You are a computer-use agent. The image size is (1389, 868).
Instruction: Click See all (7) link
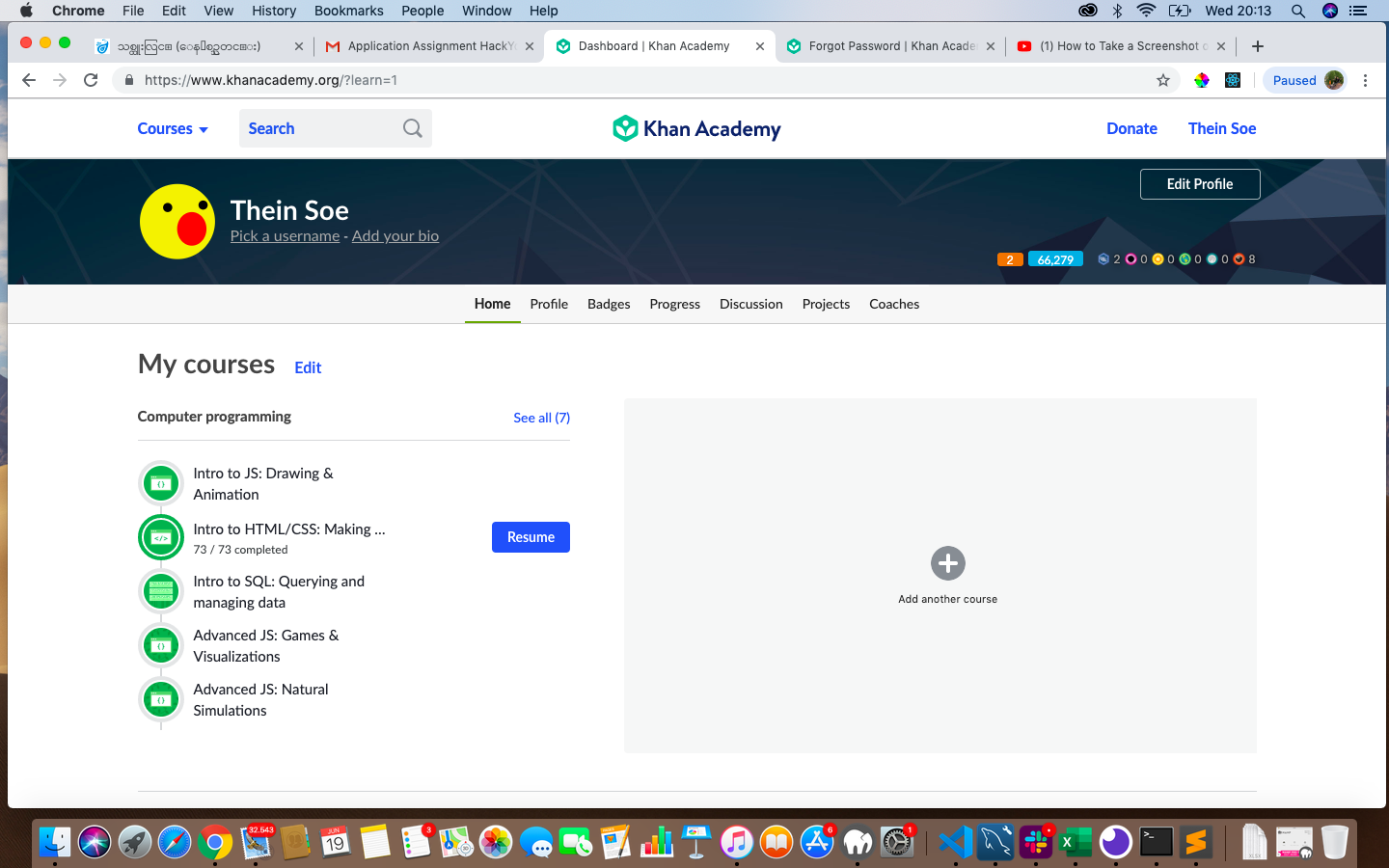pos(541,418)
